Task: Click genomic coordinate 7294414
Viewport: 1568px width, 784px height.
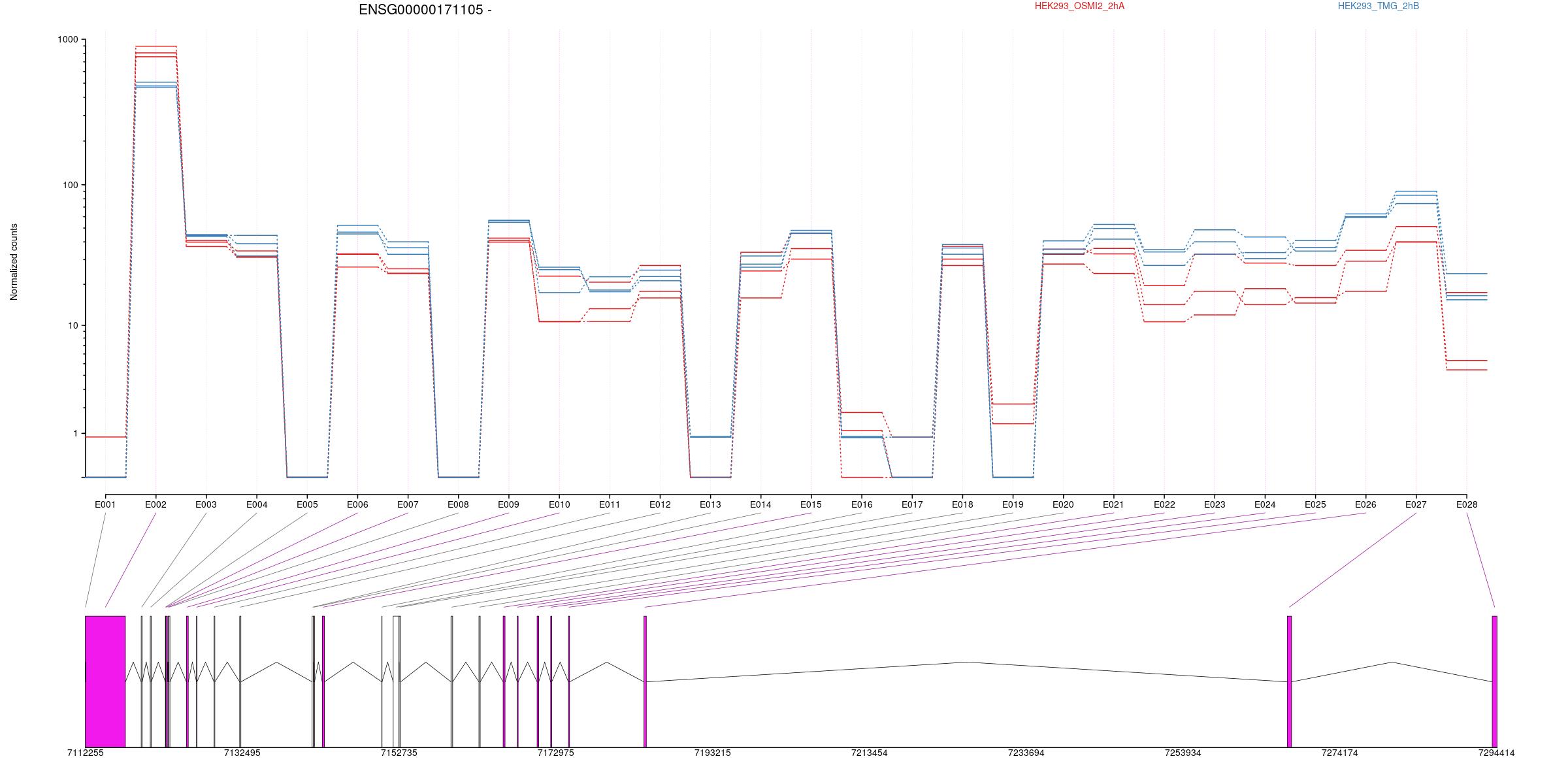Action: coord(1496,753)
